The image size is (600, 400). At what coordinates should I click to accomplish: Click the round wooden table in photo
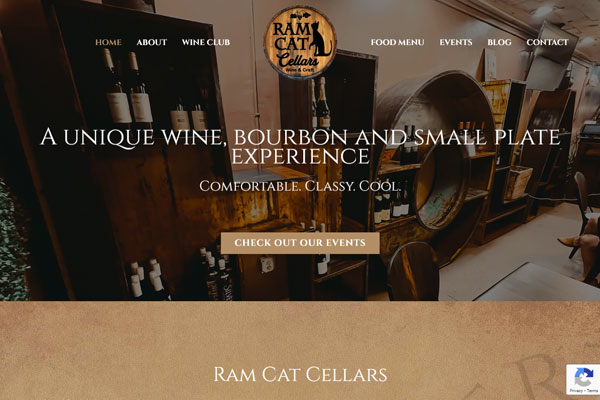pyautogui.click(x=413, y=271)
